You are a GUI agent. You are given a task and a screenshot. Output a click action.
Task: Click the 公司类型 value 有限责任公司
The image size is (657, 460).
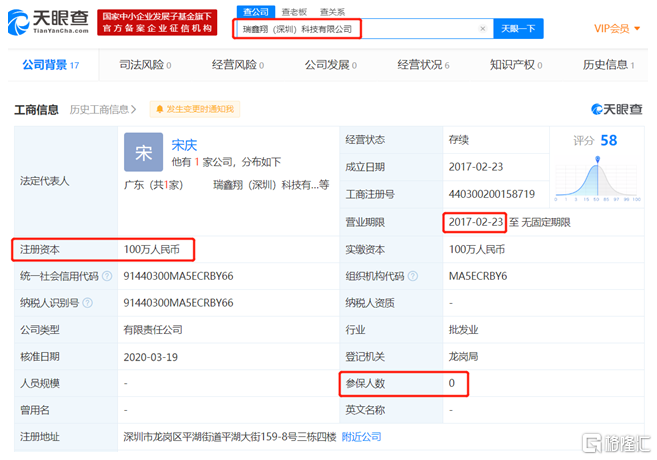[153, 330]
